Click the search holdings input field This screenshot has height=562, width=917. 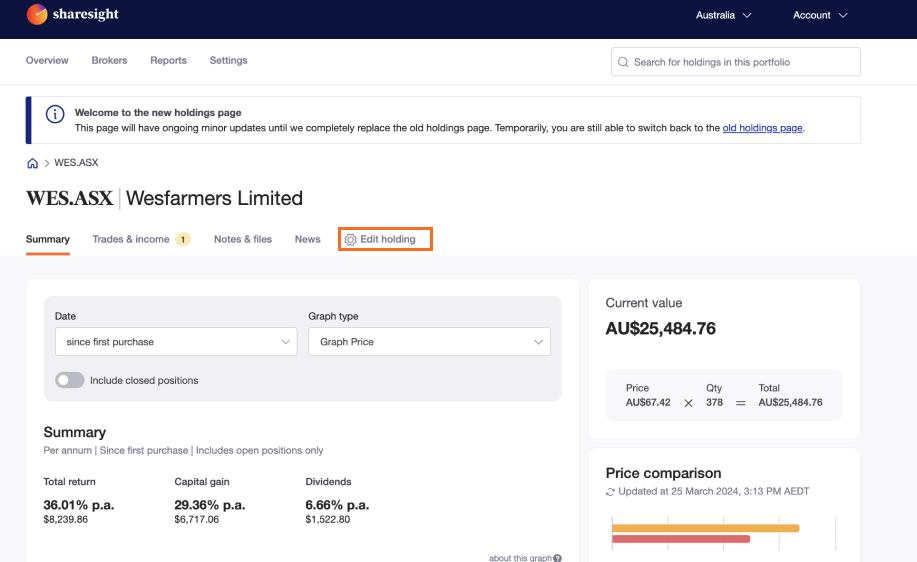pos(736,62)
